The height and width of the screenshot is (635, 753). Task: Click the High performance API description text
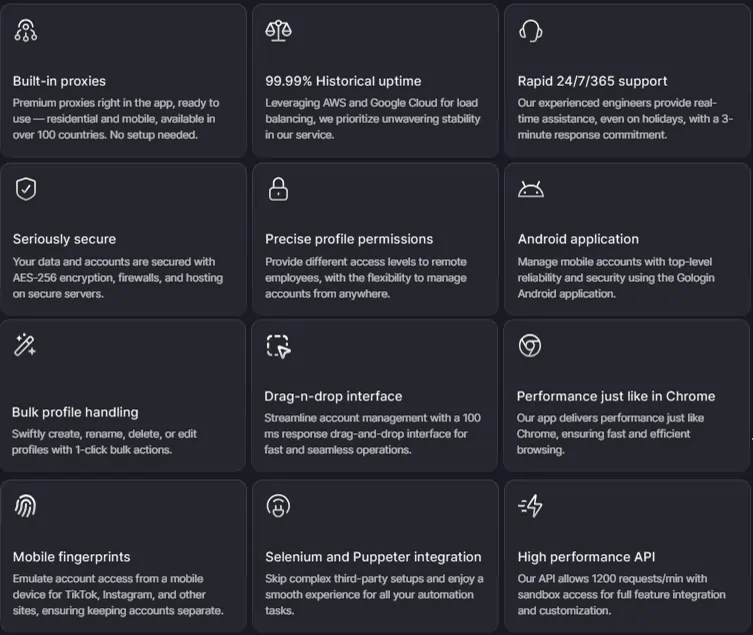pyautogui.click(x=621, y=594)
